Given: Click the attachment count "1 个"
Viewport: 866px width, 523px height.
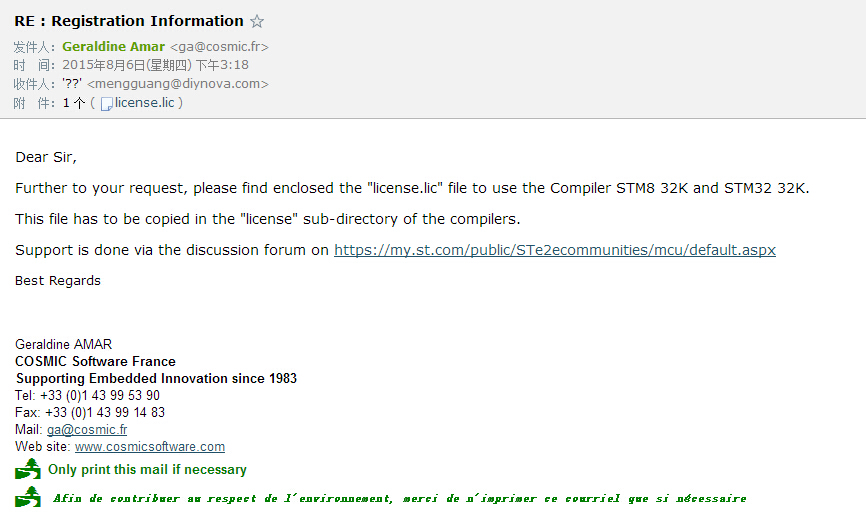Looking at the screenshot, I should [73, 103].
